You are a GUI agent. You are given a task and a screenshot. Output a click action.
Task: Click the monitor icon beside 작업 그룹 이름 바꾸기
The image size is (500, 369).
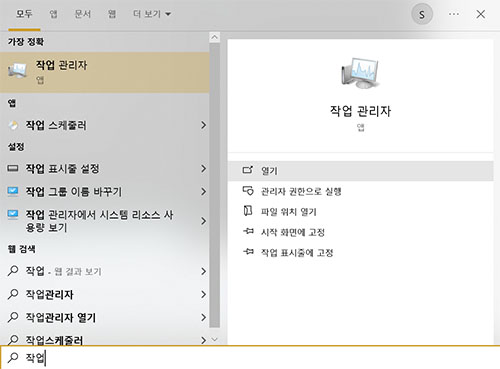click(x=13, y=191)
